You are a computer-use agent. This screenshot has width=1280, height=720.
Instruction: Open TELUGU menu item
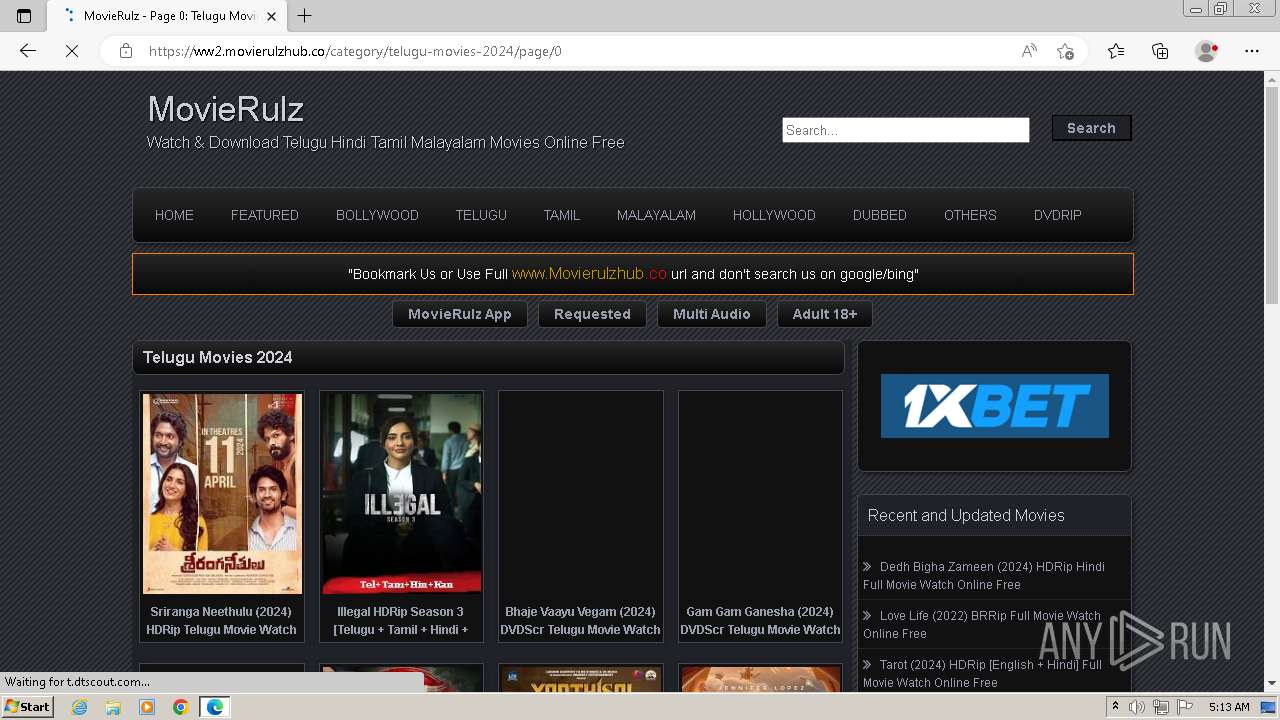pos(481,215)
